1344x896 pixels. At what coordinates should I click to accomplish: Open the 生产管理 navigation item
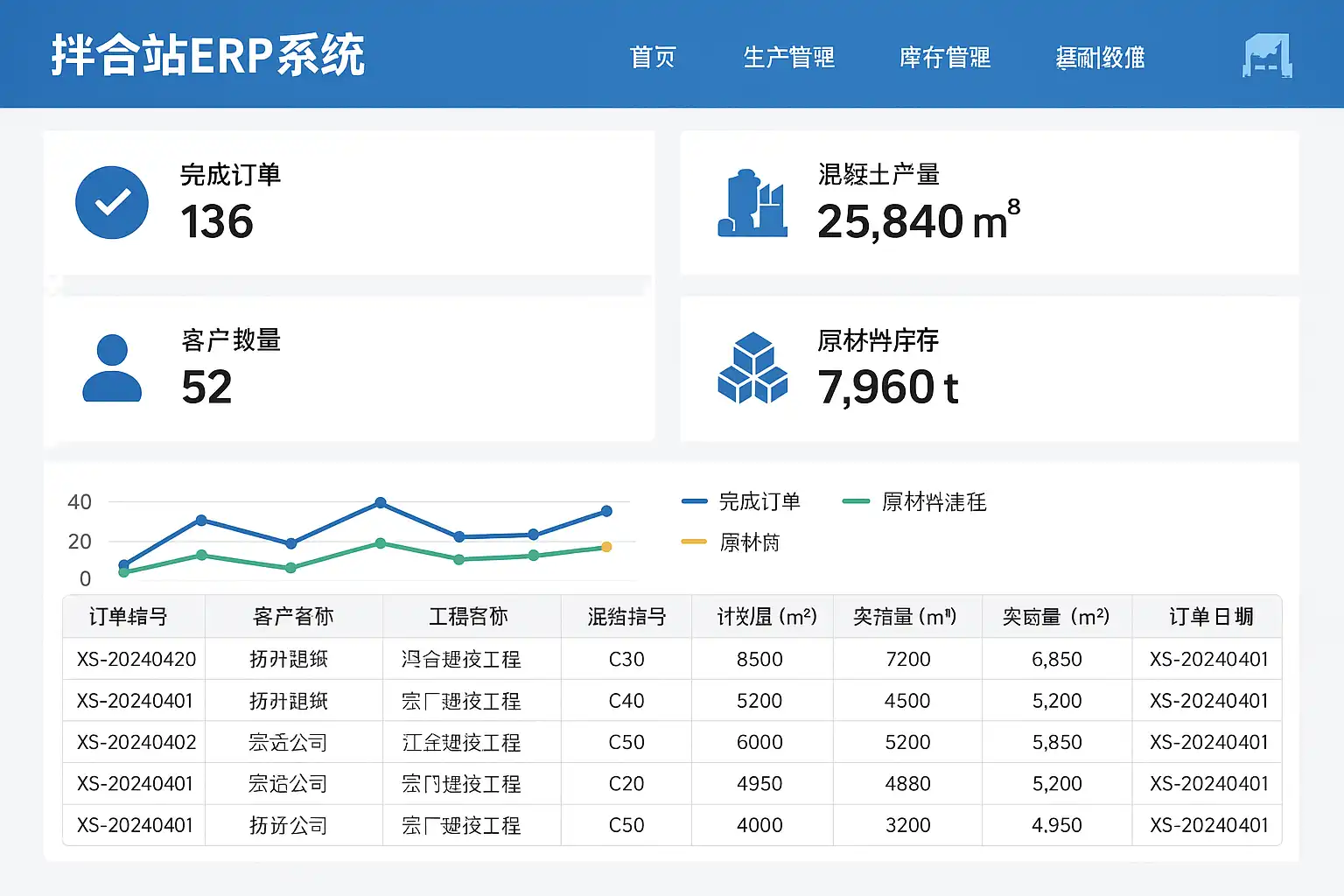pyautogui.click(x=788, y=58)
